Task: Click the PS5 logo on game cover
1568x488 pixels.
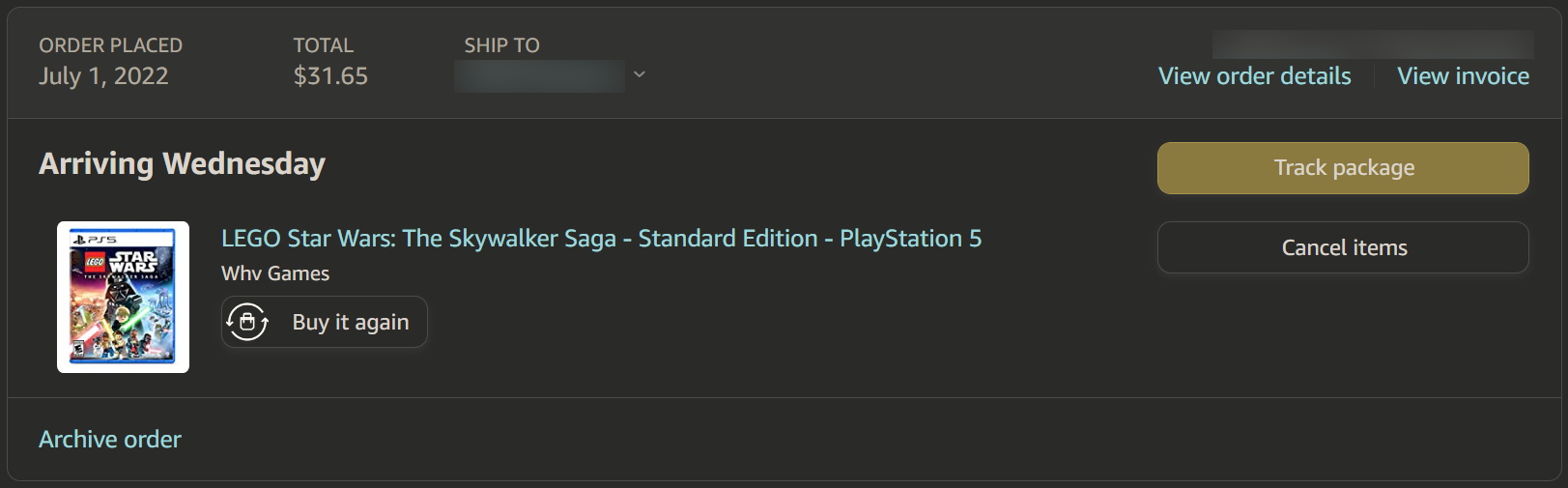Action: point(95,239)
